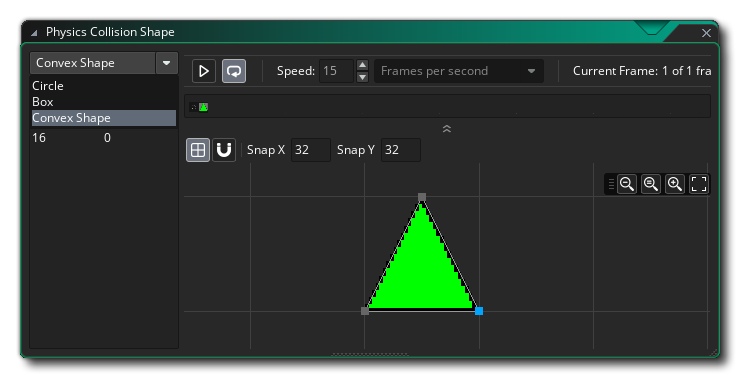Select Box from the shape list

(x=42, y=102)
